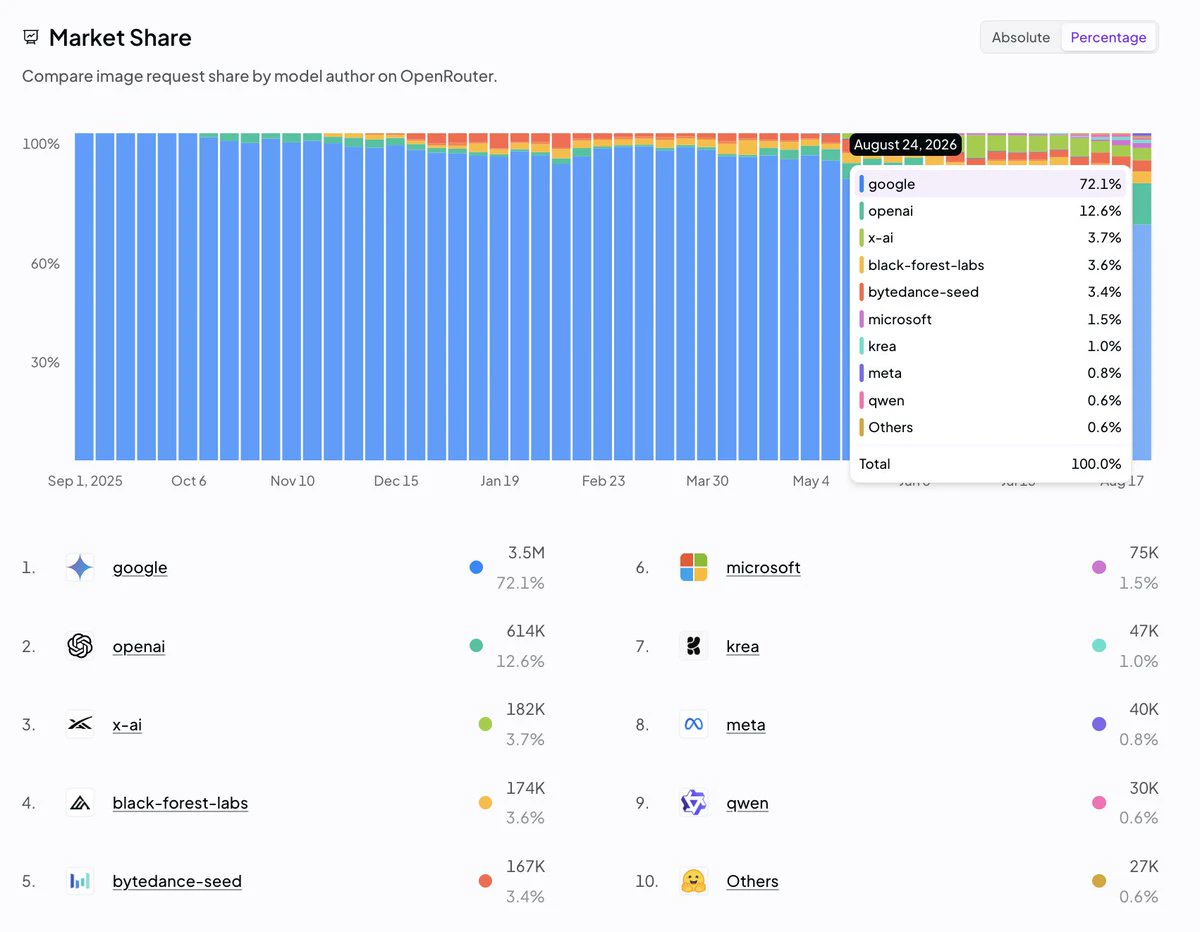
Task: Click the aqua dot beside krea 47K
Action: pyautogui.click(x=1099, y=646)
